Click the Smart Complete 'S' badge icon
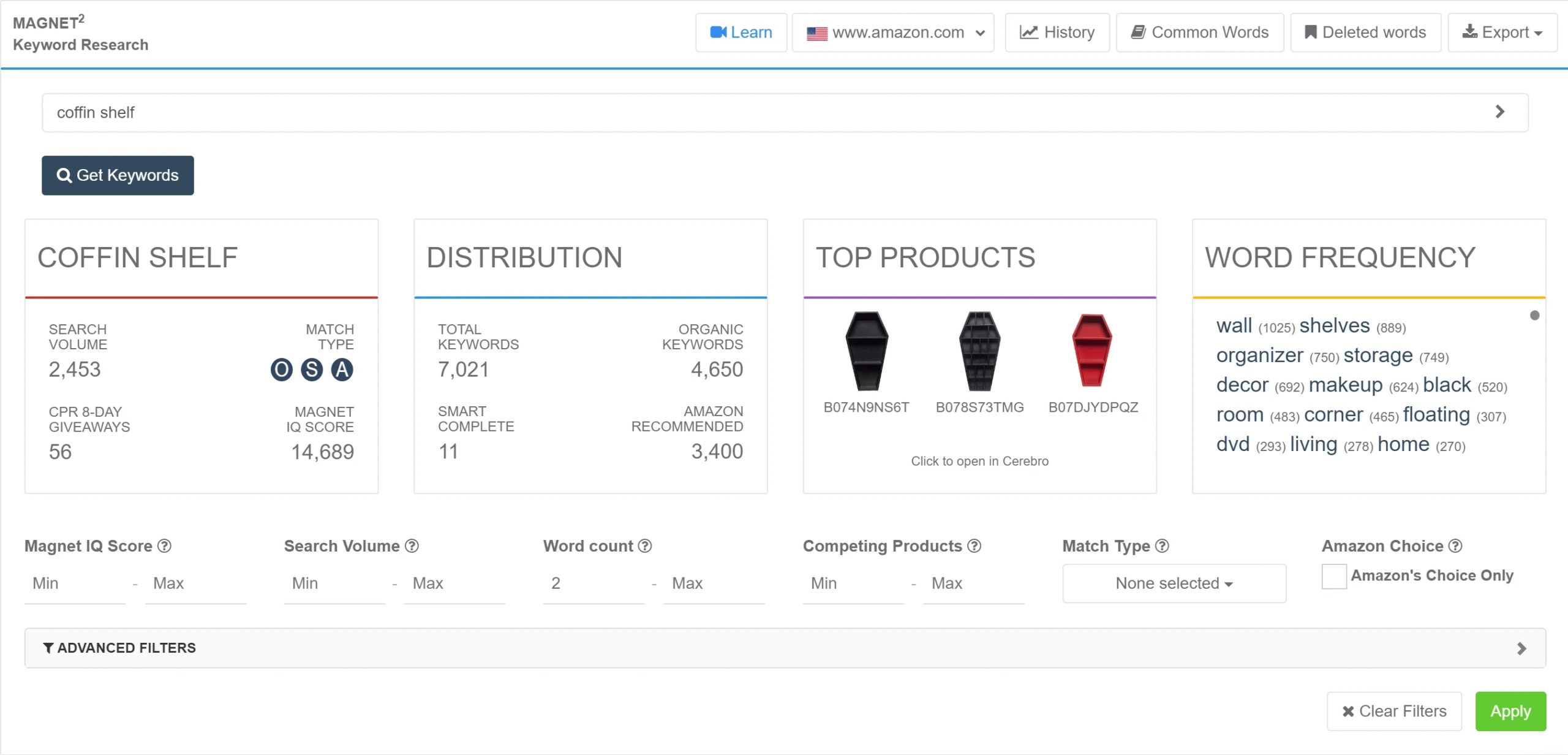The height and width of the screenshot is (755, 1568). pos(312,370)
